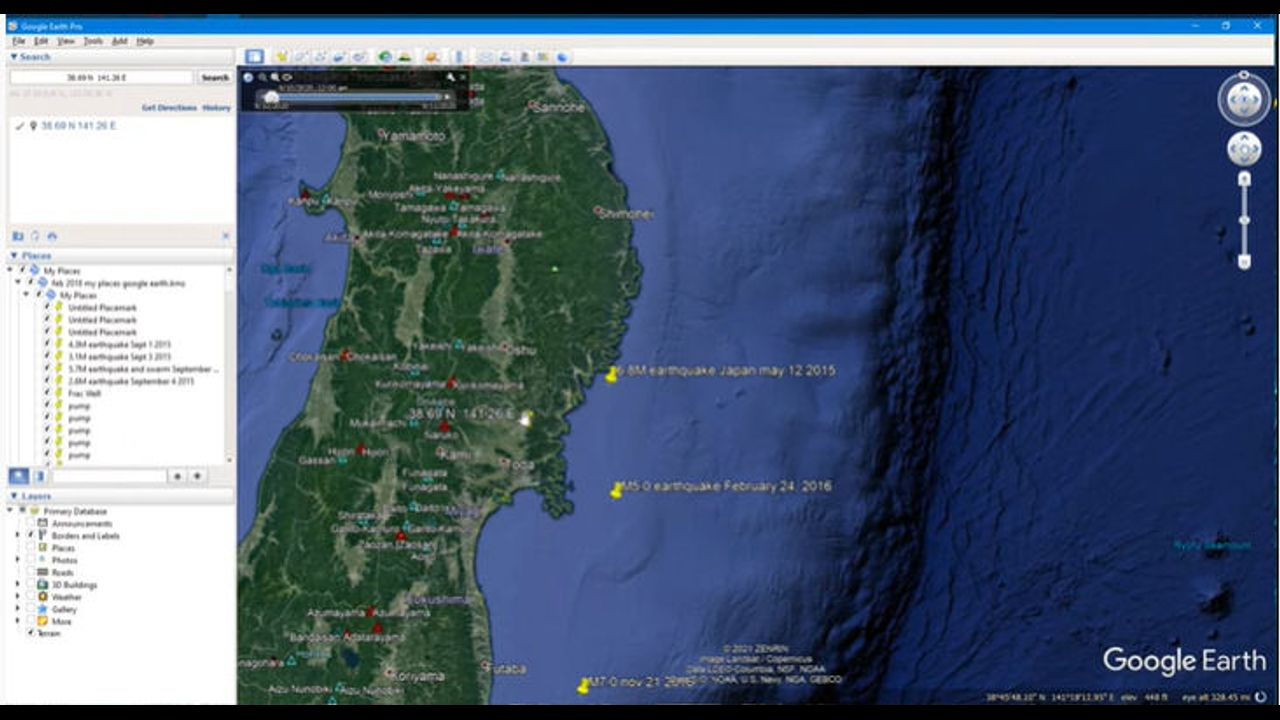Image resolution: width=1280 pixels, height=720 pixels.
Task: Expand the 3D Buildings layer node
Action: pos(17,585)
